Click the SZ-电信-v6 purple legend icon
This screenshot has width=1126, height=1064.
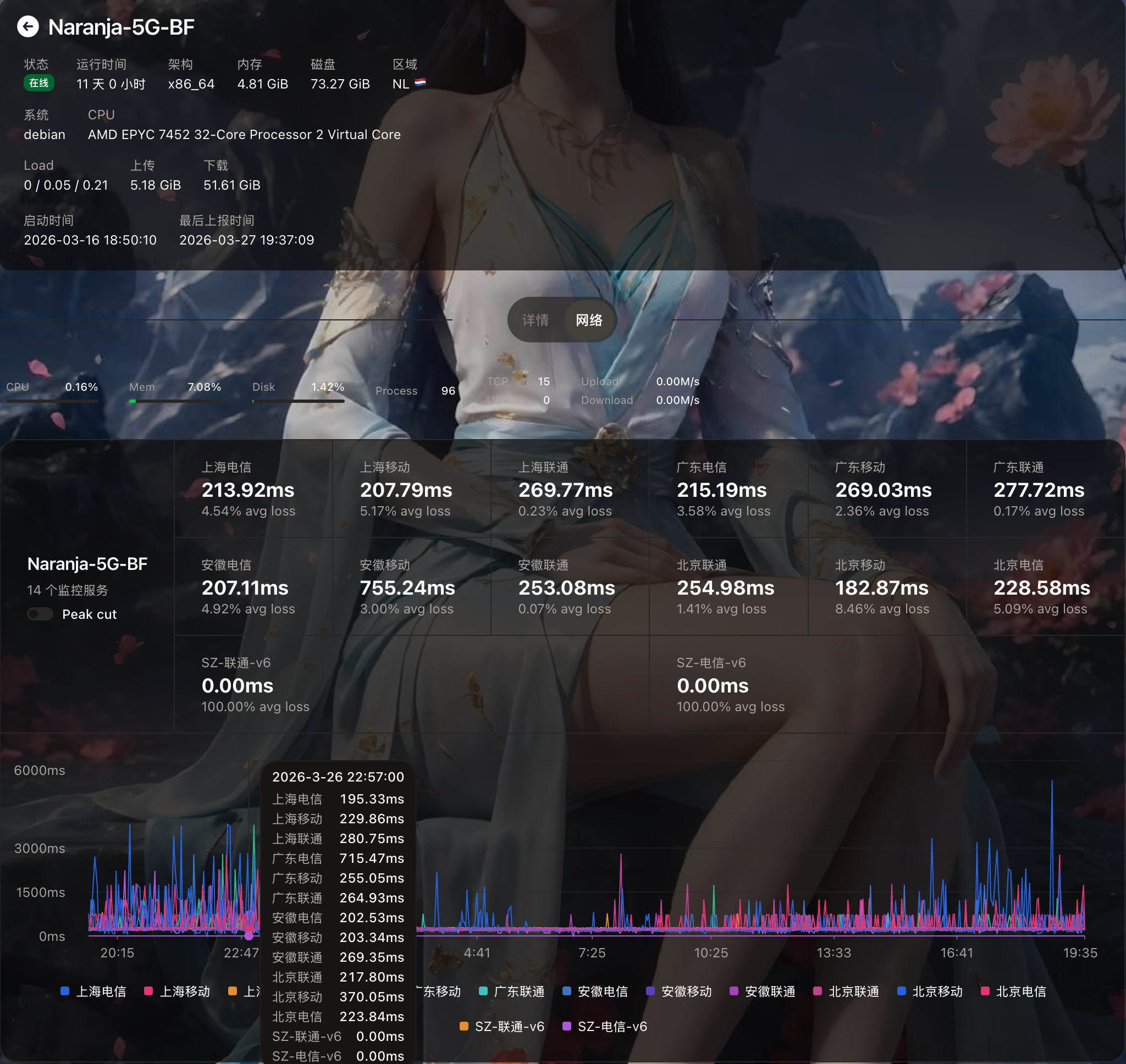tap(567, 1026)
